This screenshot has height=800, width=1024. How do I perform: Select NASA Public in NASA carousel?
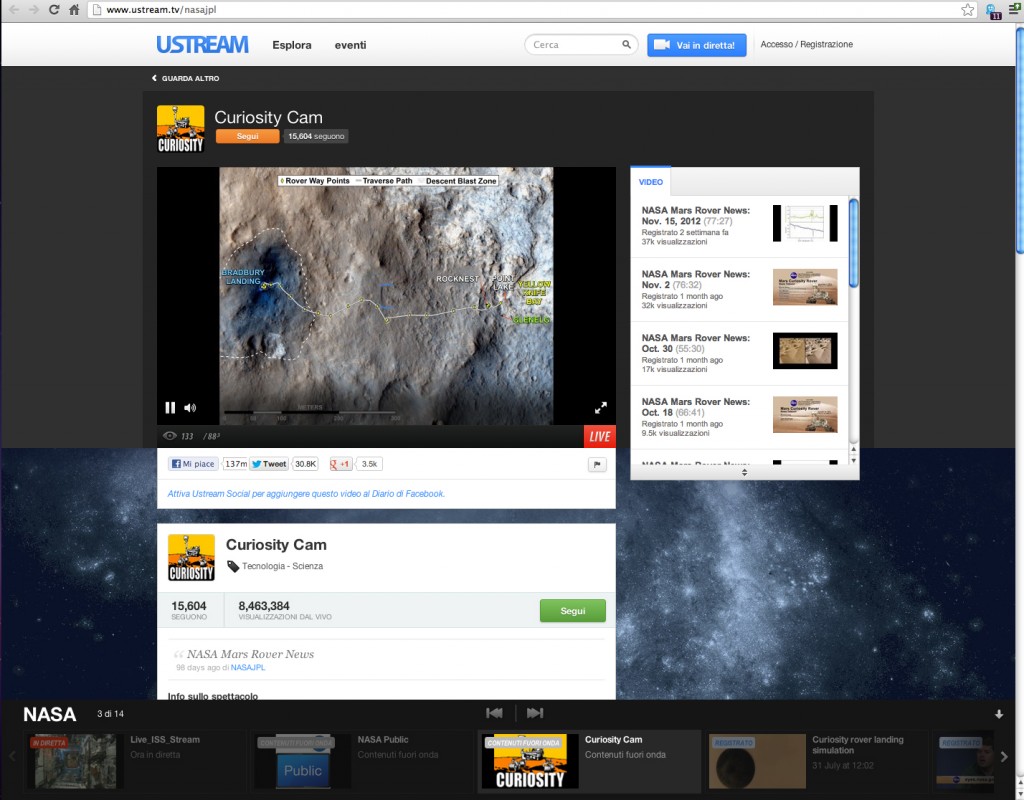tap(361, 761)
